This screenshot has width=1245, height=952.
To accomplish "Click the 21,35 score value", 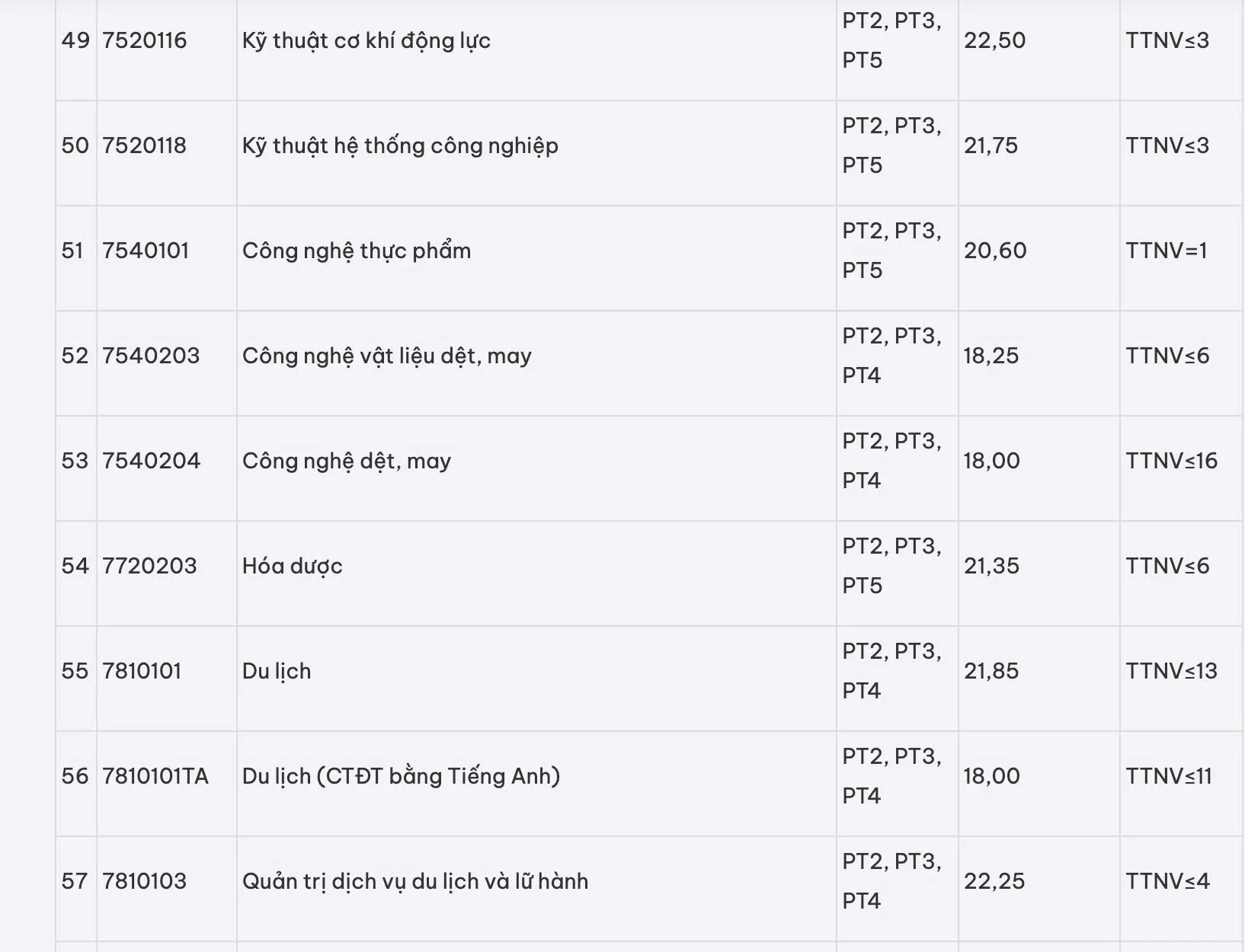I will [991, 566].
